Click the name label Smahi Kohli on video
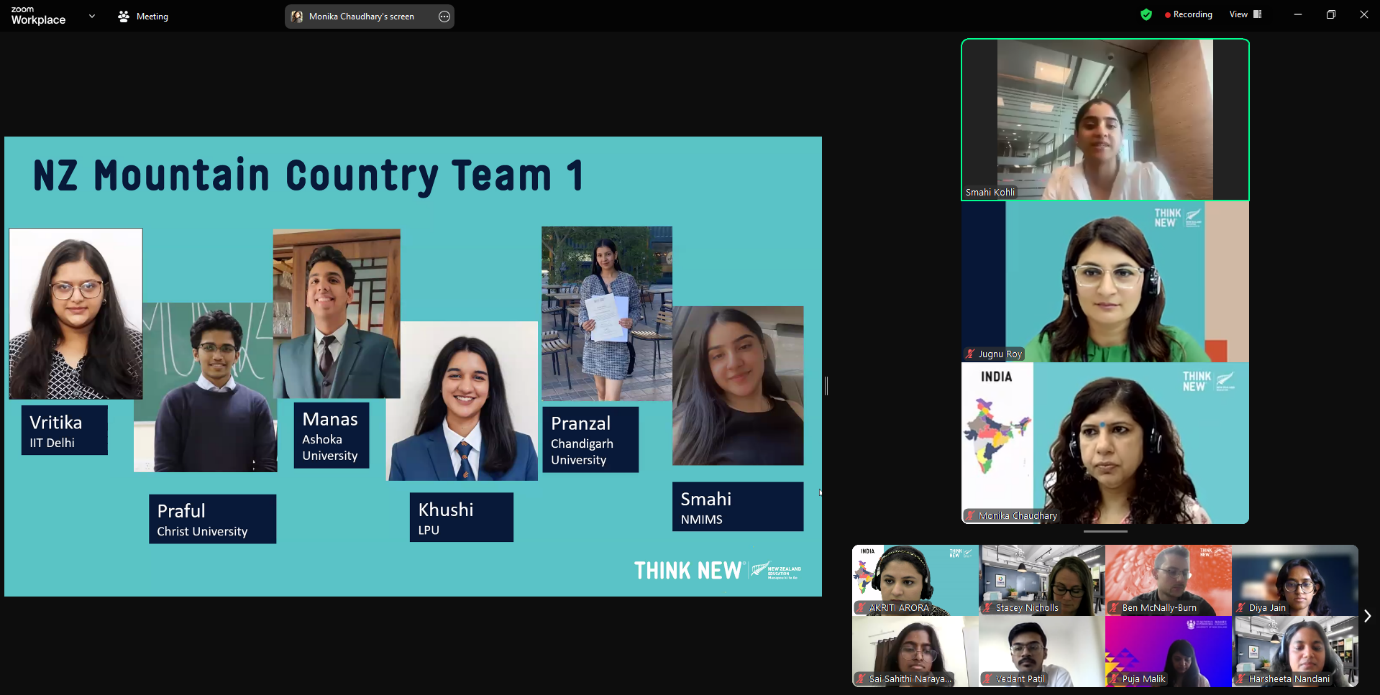The height and width of the screenshot is (695, 1380). click(x=990, y=192)
